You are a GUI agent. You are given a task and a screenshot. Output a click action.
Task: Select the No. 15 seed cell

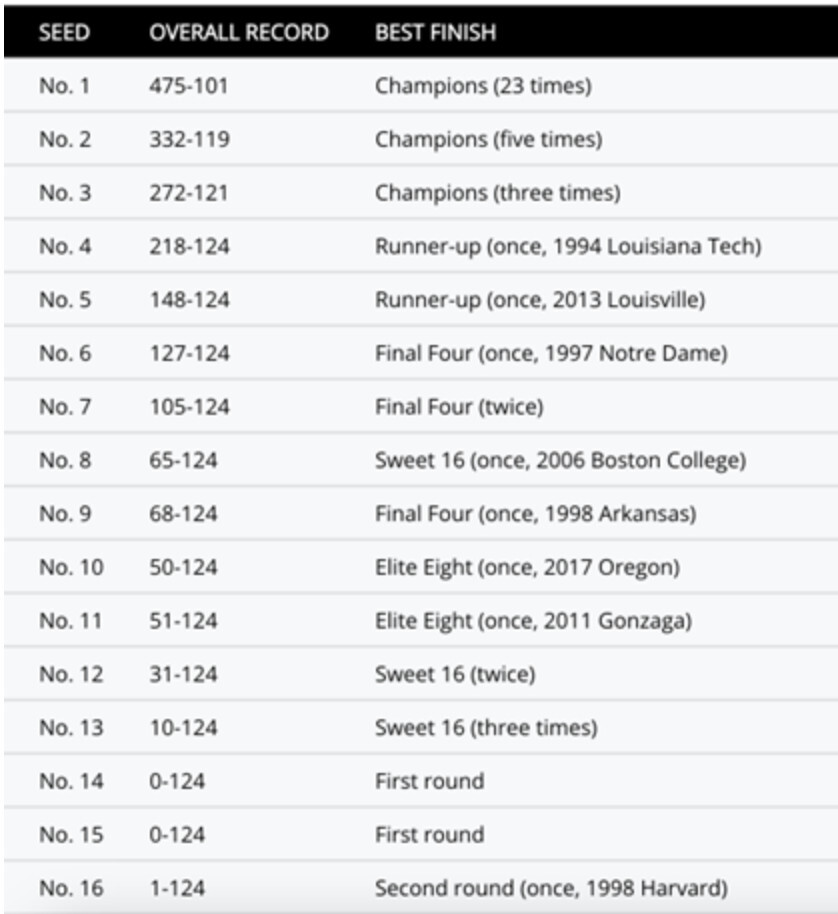(71, 834)
